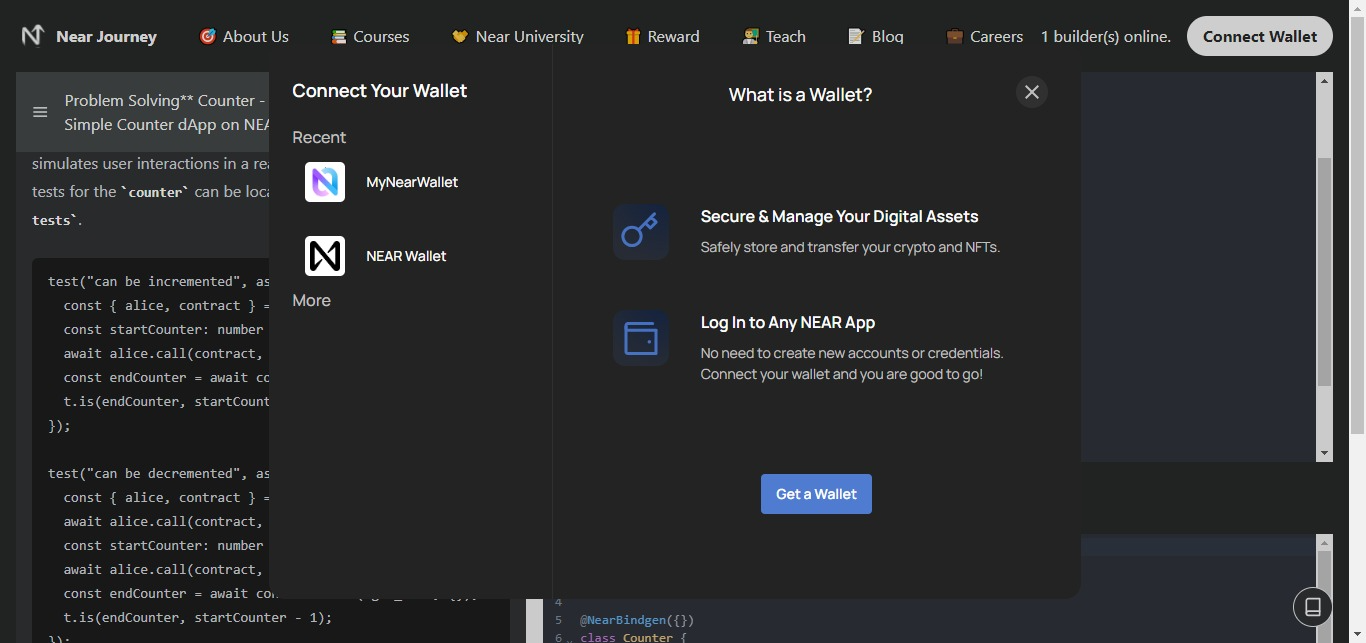Click the Near Journey logo icon
The image size is (1366, 643).
32,36
